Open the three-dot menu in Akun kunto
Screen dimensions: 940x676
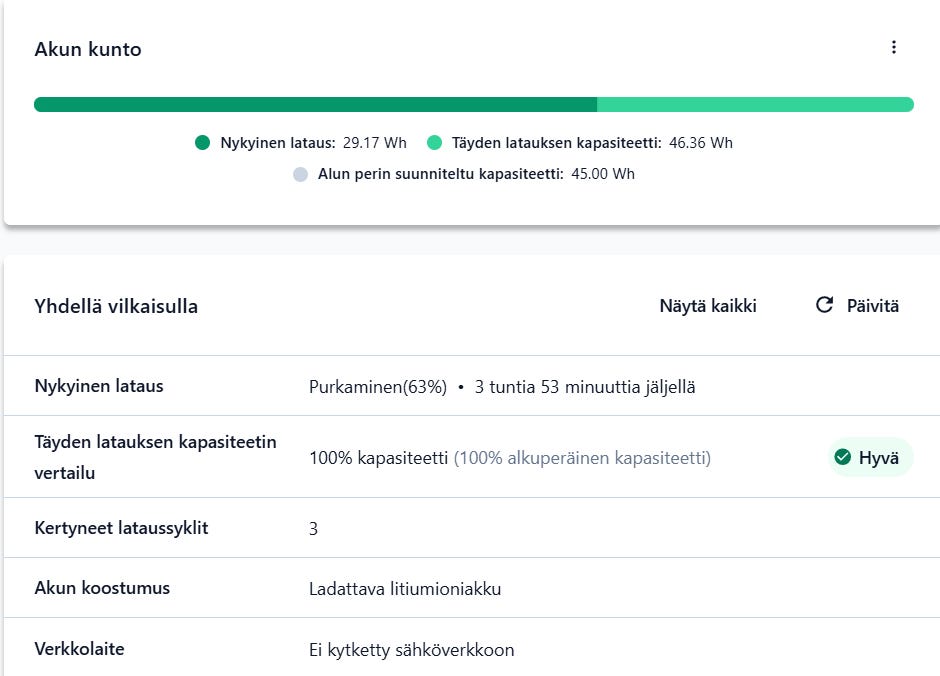pyautogui.click(x=894, y=48)
